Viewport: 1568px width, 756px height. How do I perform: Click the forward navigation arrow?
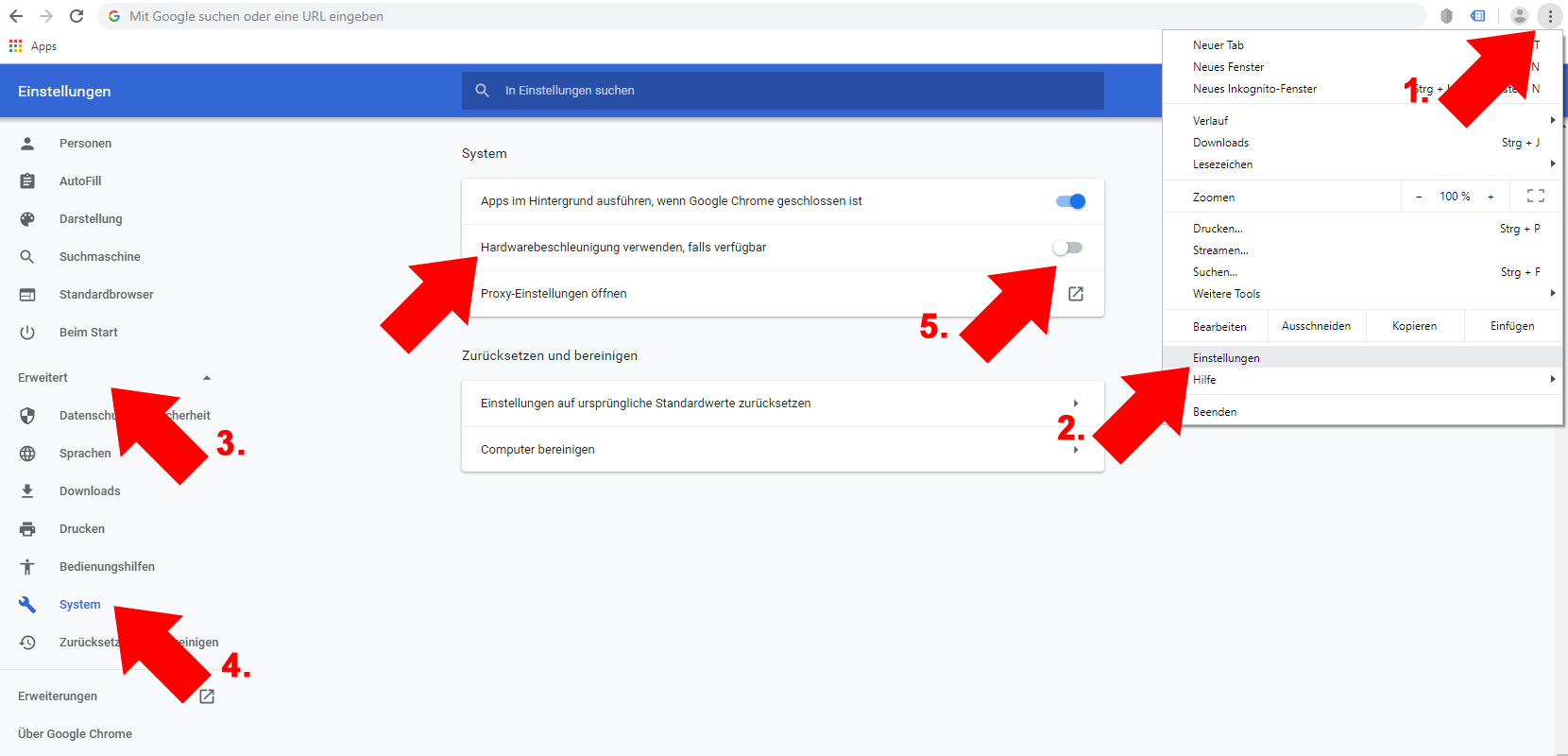coord(46,16)
